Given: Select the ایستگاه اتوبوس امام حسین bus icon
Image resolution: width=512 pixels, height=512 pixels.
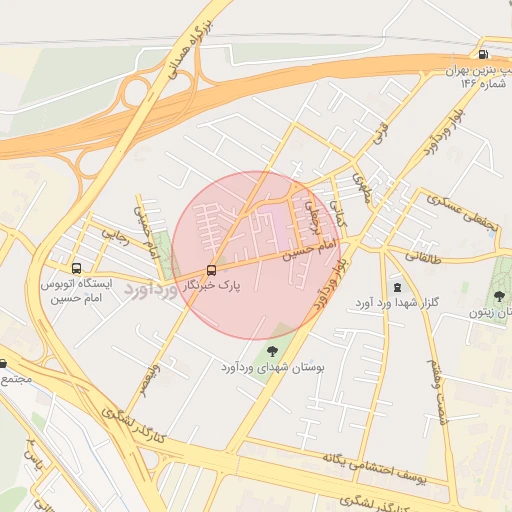Looking at the screenshot, I should click(76, 268).
